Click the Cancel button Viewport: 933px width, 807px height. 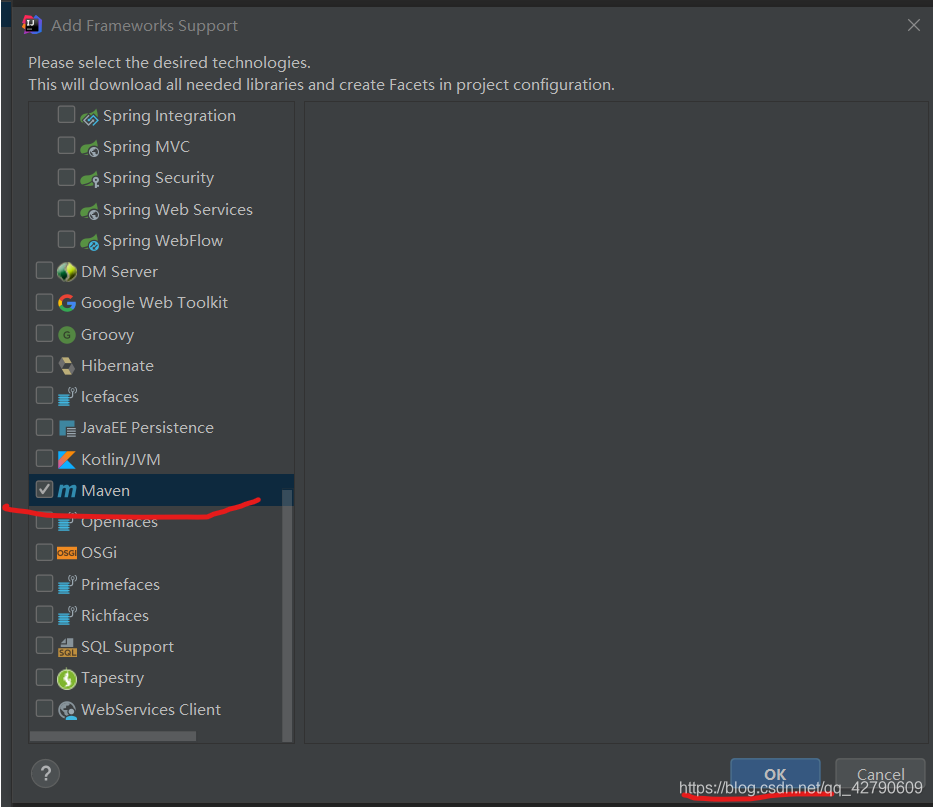(x=880, y=774)
